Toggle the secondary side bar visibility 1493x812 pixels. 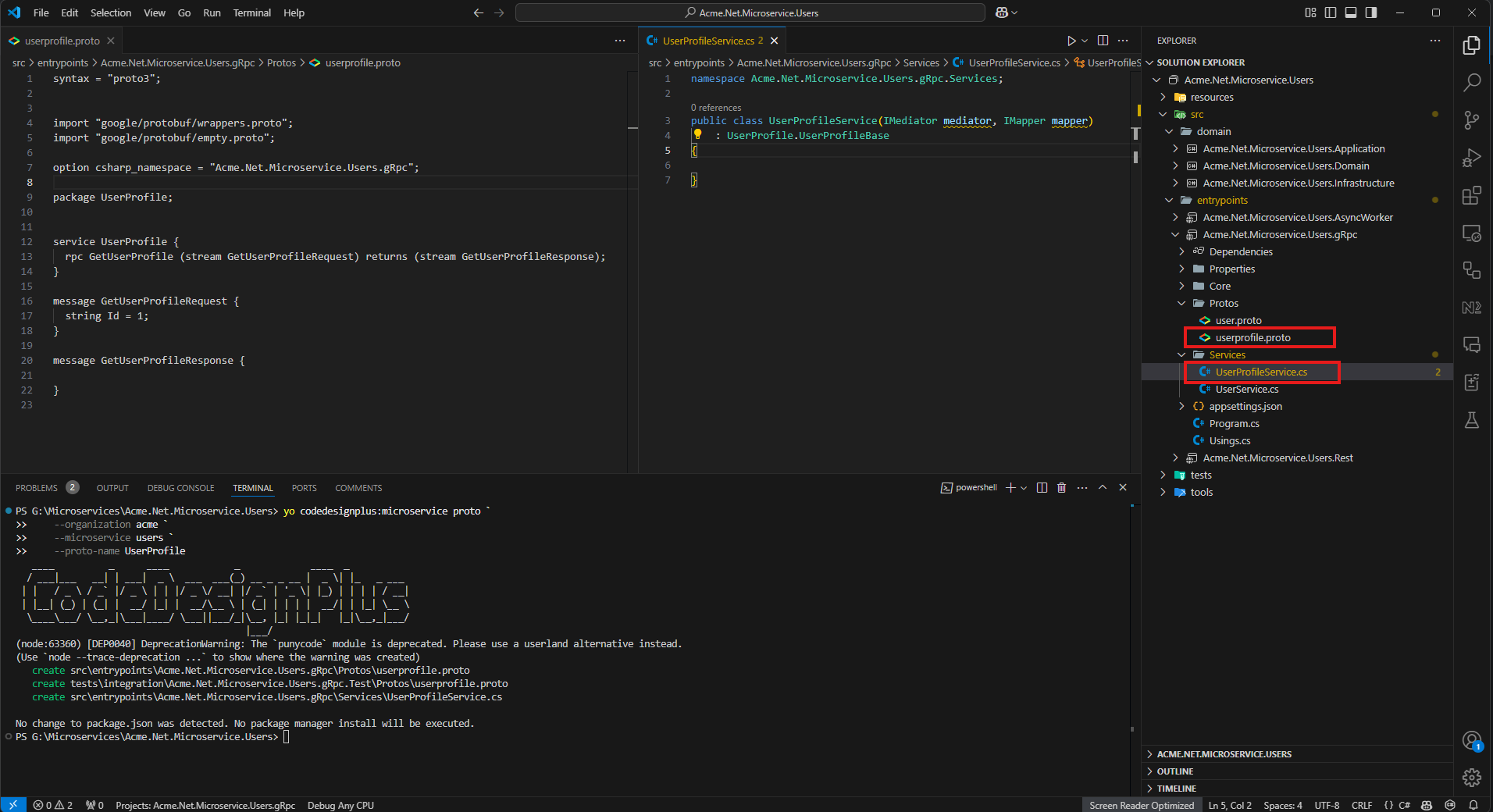[1371, 12]
